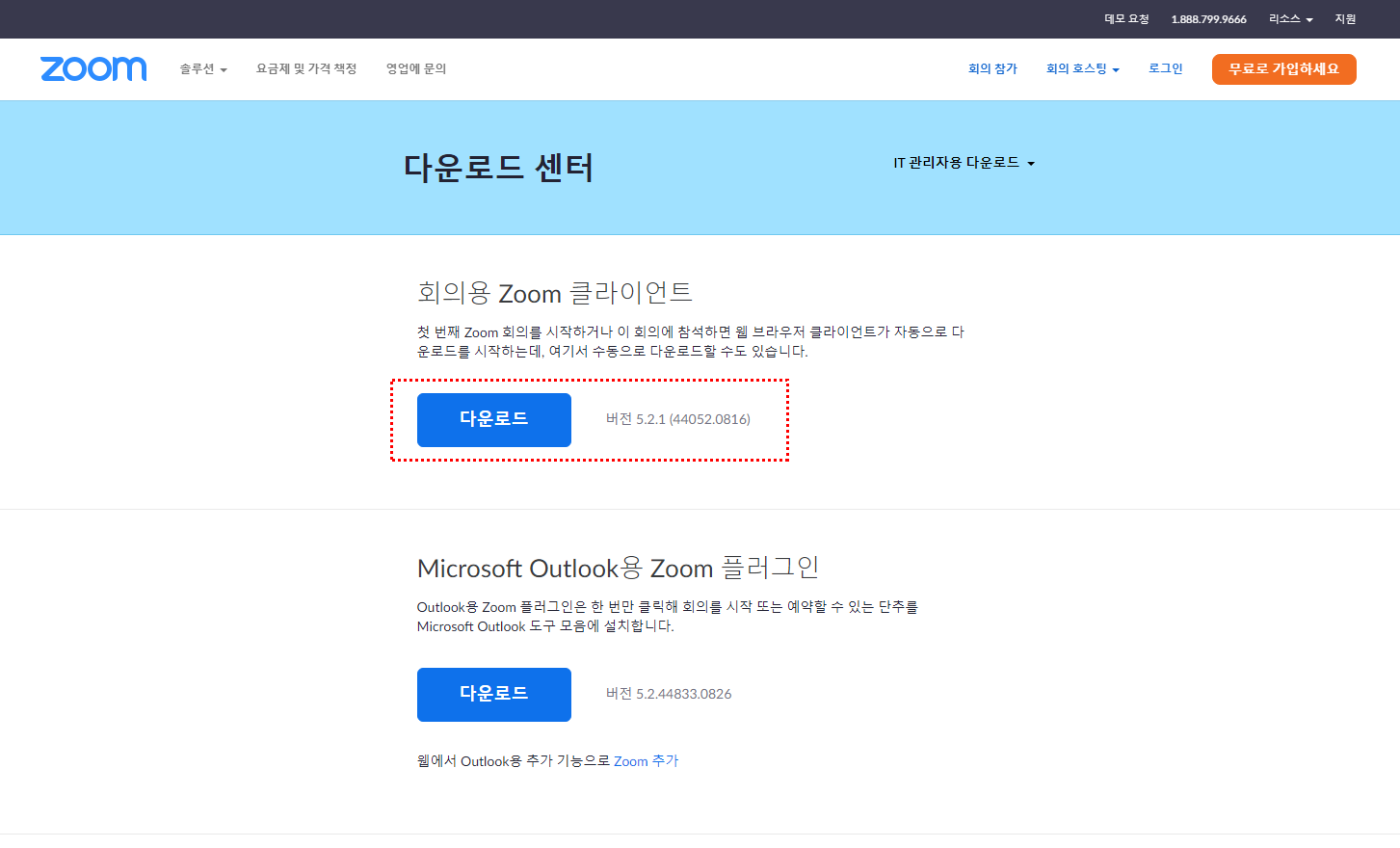Go to 지원 in the top bar
This screenshot has width=1400, height=848.
1345,19
